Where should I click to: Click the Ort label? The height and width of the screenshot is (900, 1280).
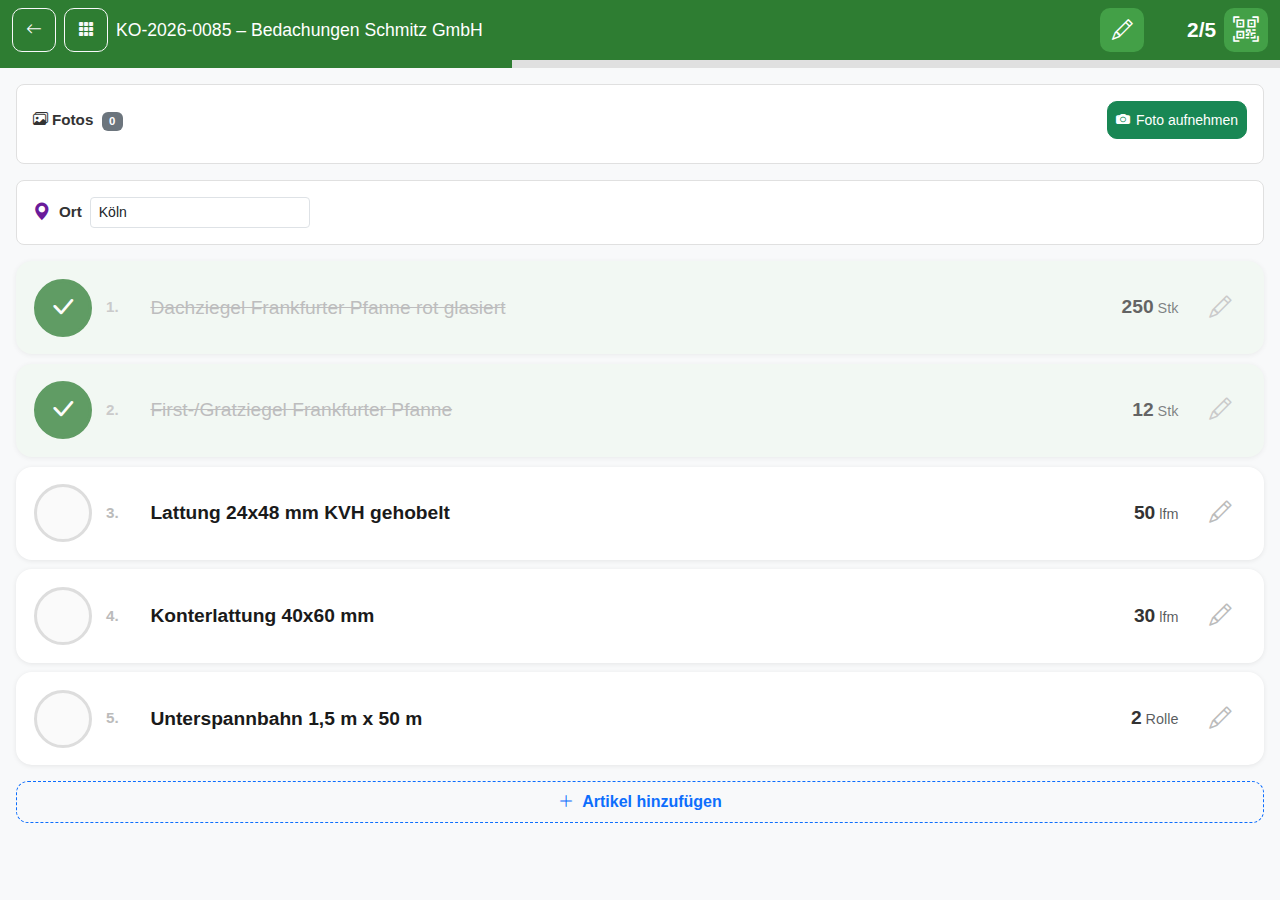tap(70, 212)
